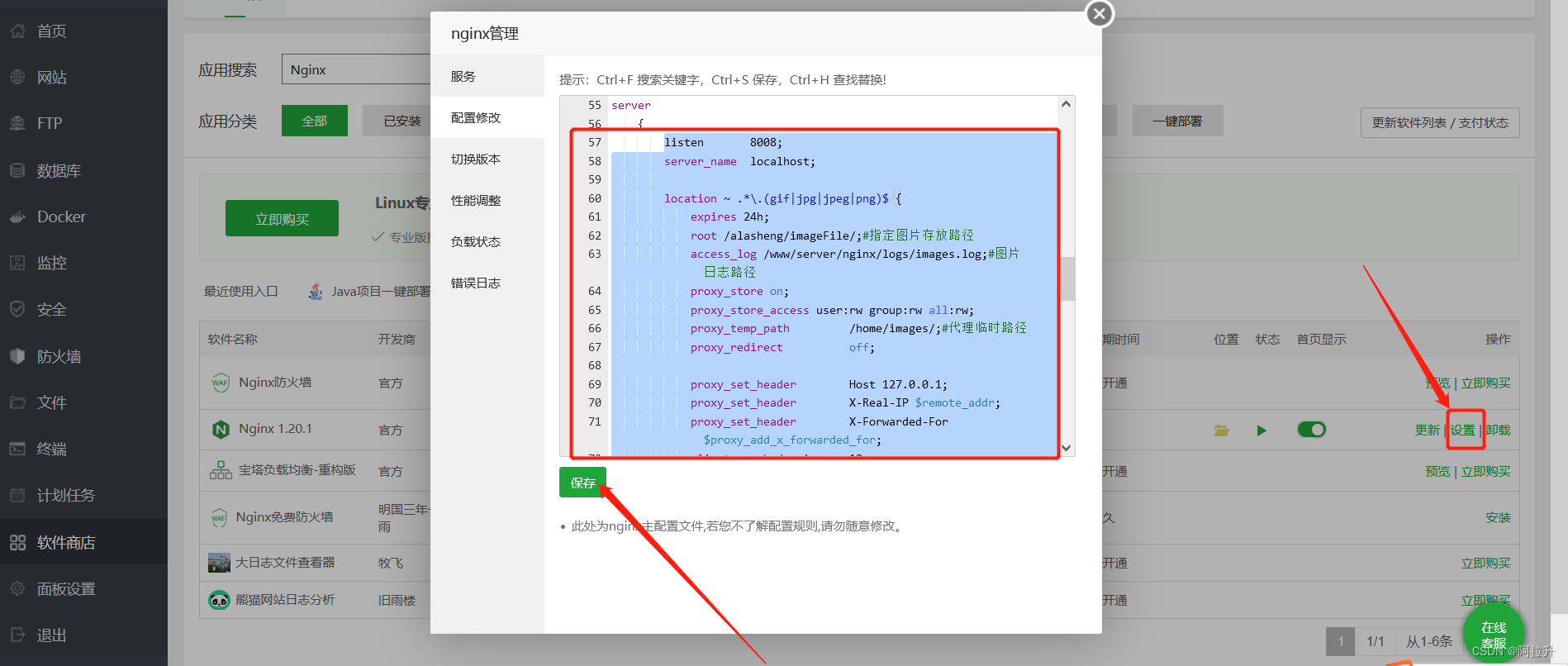The height and width of the screenshot is (666, 1568).
Task: Click the 大日志文件查看器 thumbnail icon
Action: (x=219, y=563)
